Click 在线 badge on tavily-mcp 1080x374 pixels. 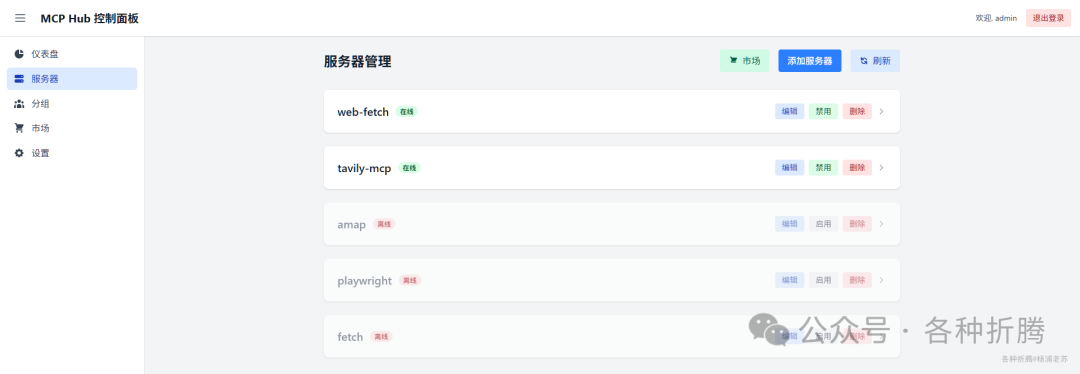click(409, 168)
